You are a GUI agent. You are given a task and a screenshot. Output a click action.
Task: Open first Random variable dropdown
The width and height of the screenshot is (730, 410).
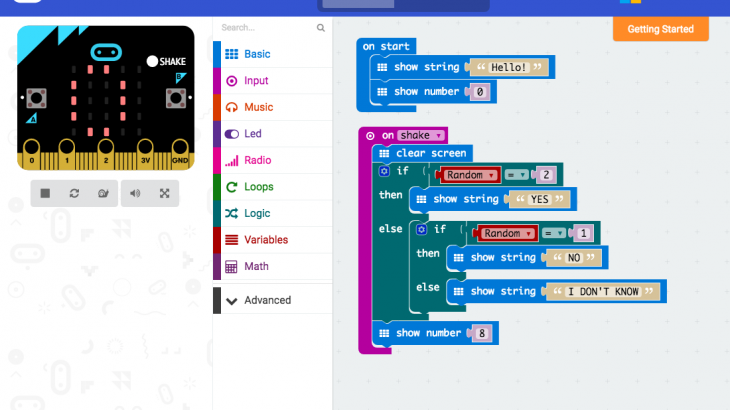point(469,175)
